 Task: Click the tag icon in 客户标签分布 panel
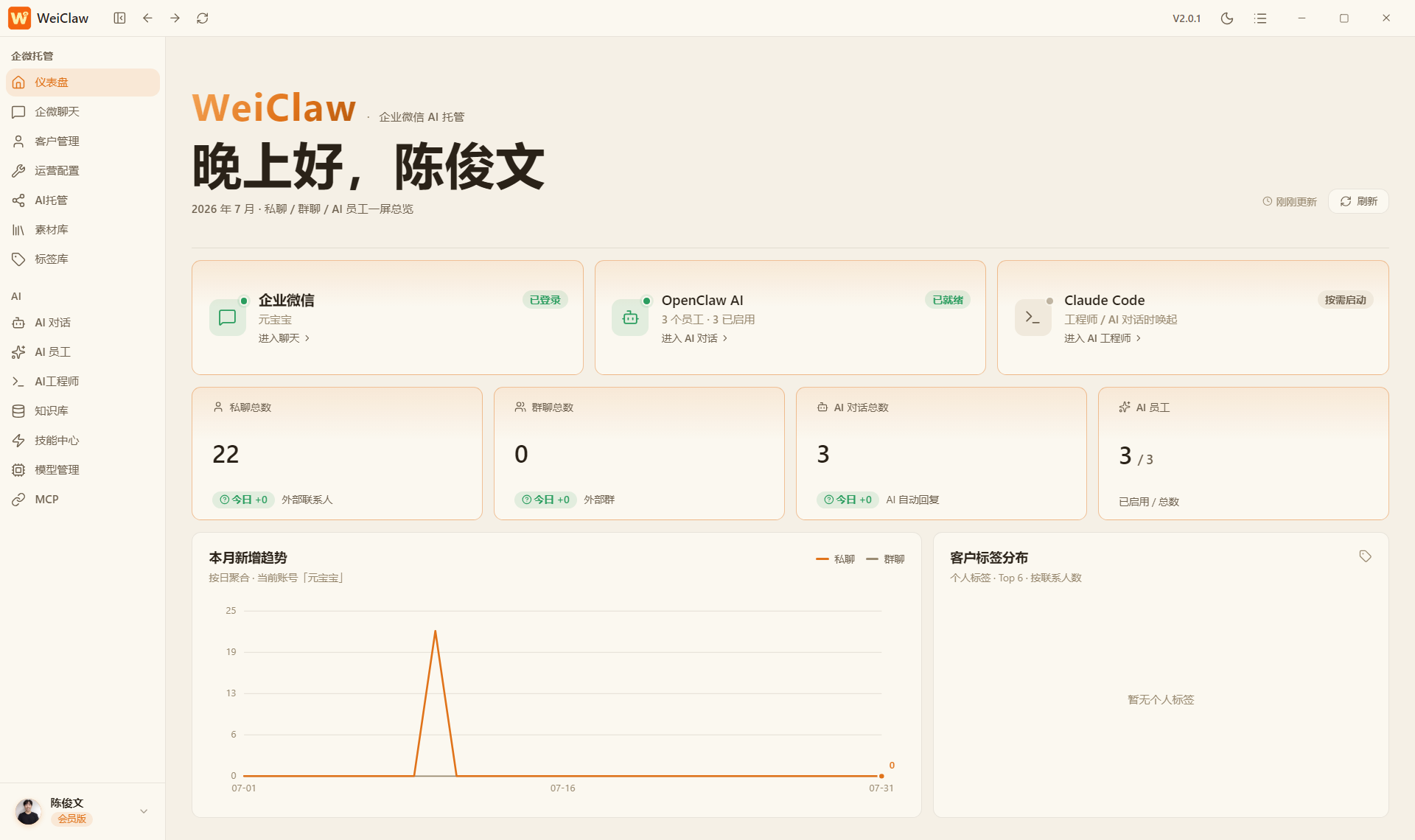(x=1365, y=556)
